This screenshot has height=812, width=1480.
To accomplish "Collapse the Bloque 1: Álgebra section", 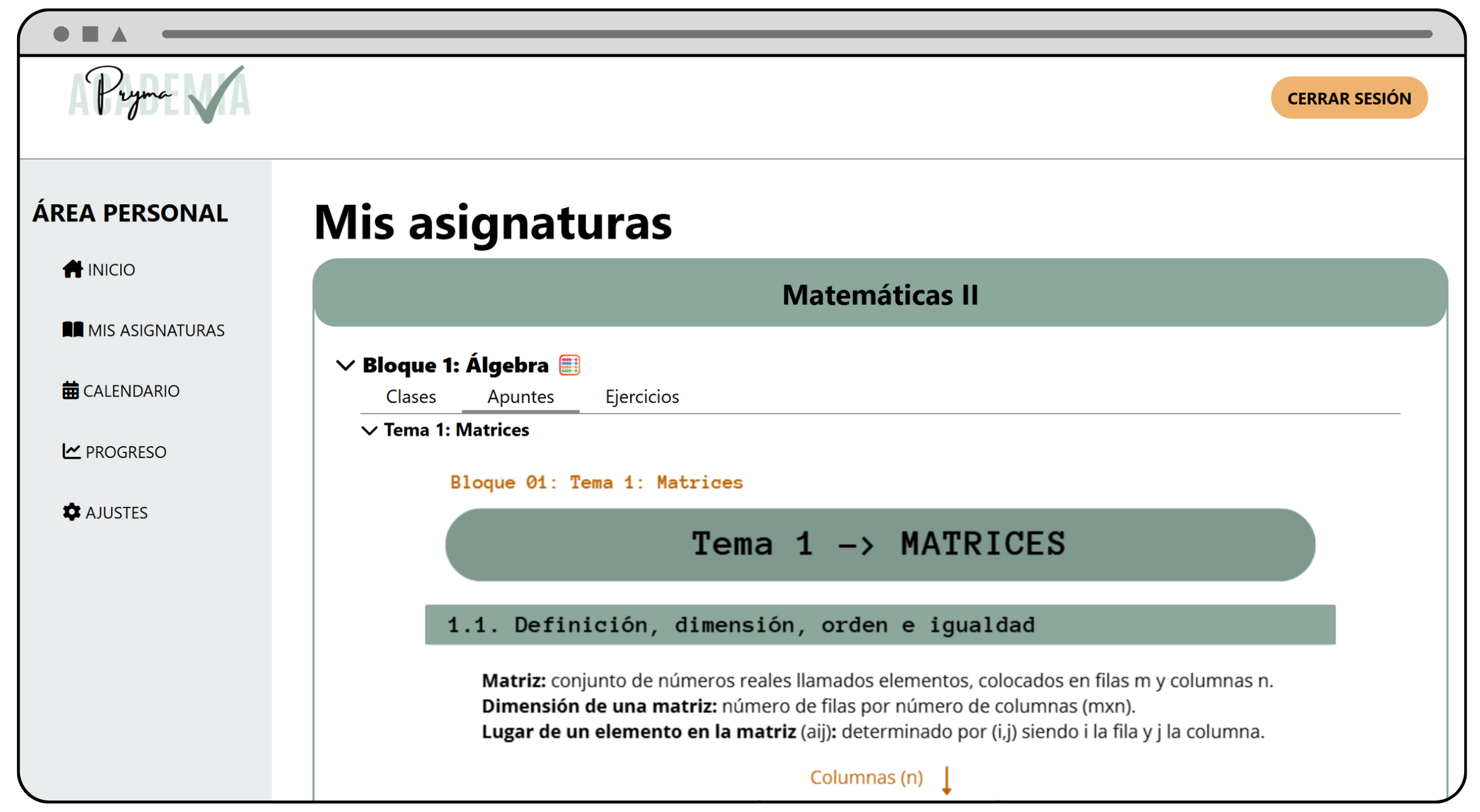I will [x=345, y=365].
